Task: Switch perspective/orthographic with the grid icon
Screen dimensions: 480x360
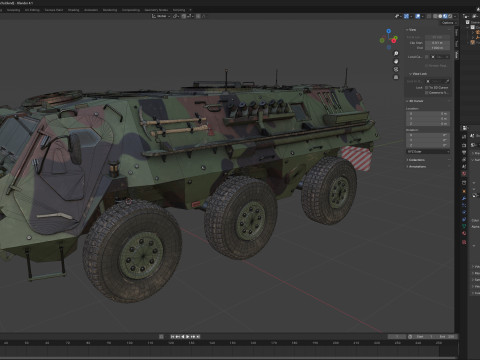Action: coord(396,77)
